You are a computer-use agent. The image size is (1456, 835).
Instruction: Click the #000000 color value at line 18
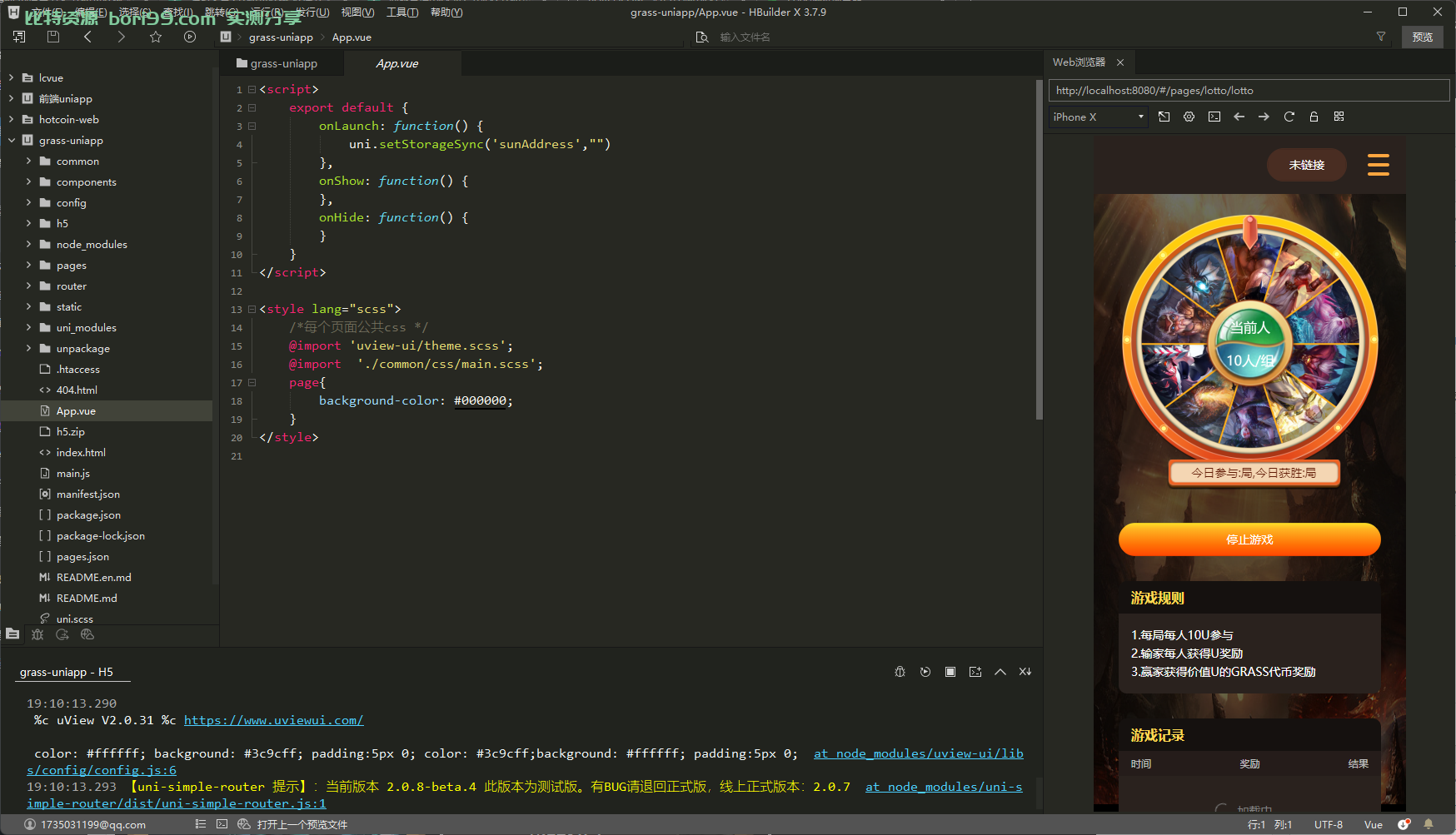click(481, 400)
